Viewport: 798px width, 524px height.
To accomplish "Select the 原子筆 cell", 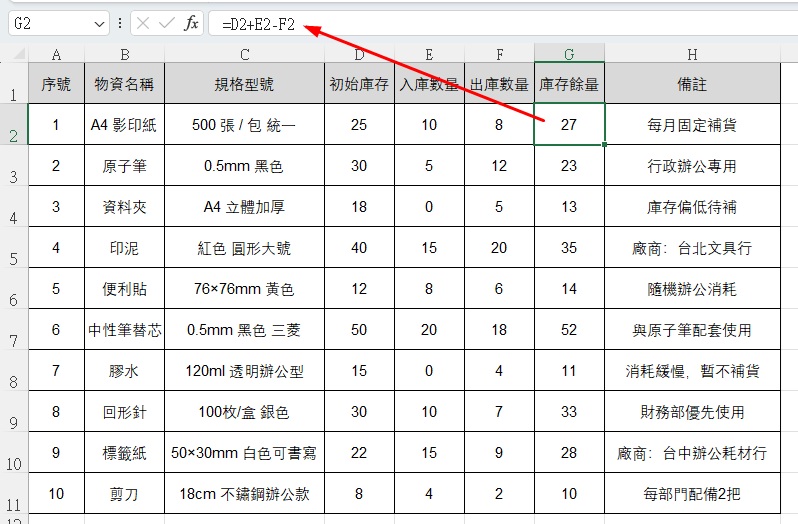I will coord(124,166).
